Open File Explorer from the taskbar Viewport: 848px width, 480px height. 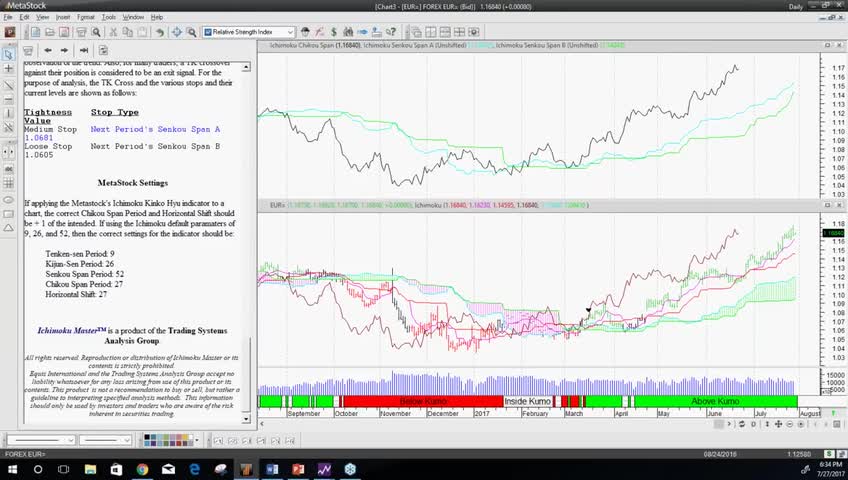pos(90,469)
